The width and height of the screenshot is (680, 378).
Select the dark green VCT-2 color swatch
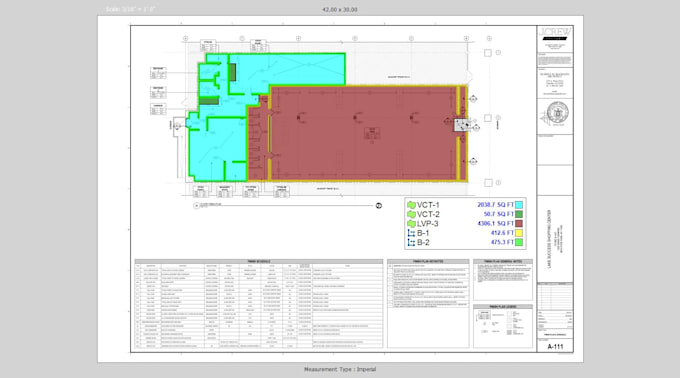point(519,214)
